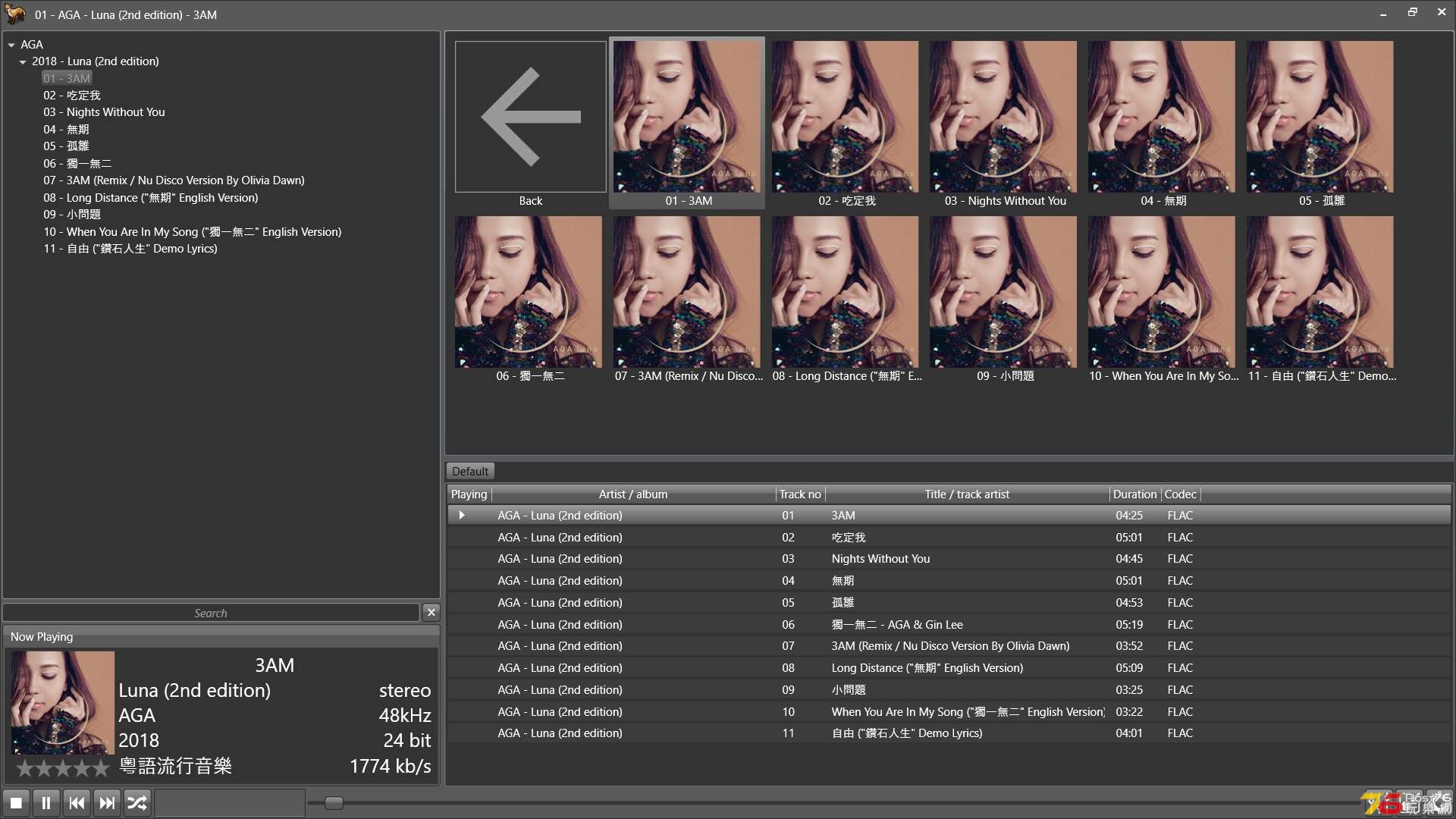Click the foobar2000 app icon in title bar
The image size is (1456, 819).
pos(14,14)
